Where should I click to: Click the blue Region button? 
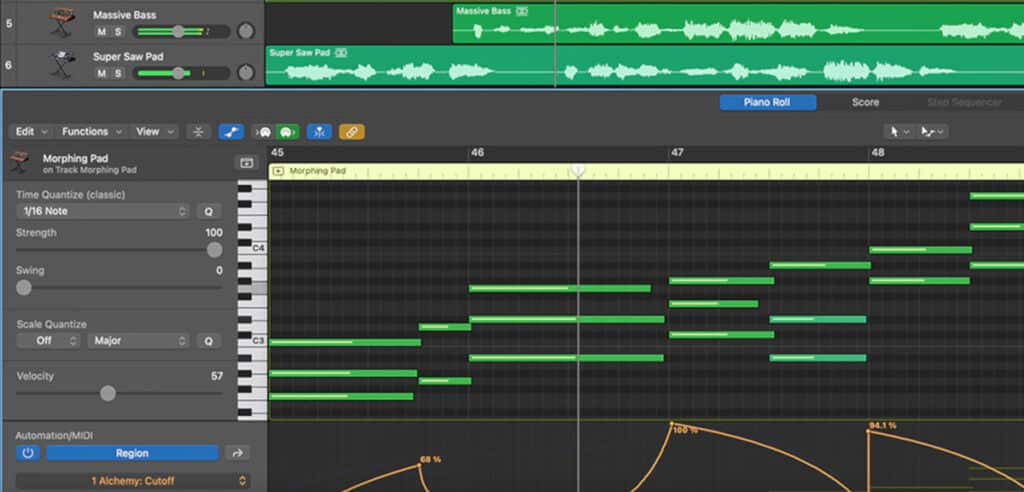tap(132, 453)
